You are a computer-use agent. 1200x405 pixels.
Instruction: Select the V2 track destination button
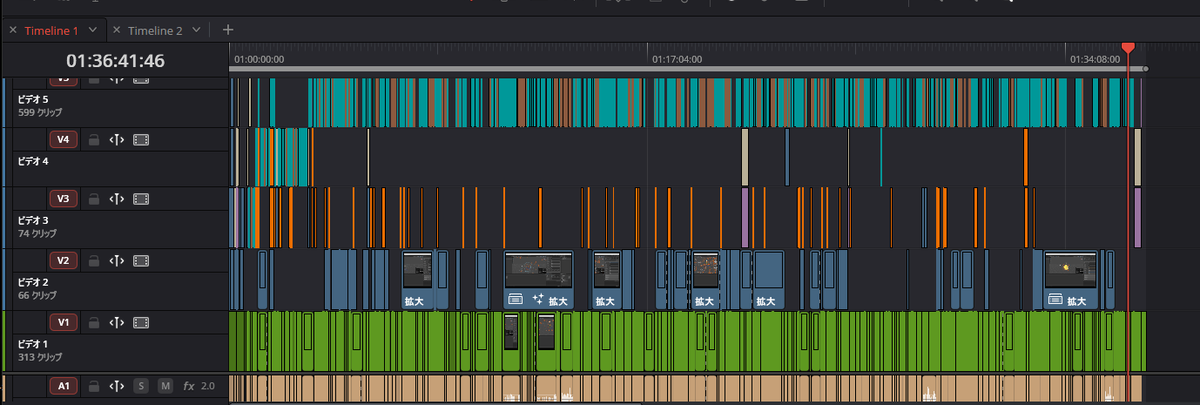(x=64, y=261)
